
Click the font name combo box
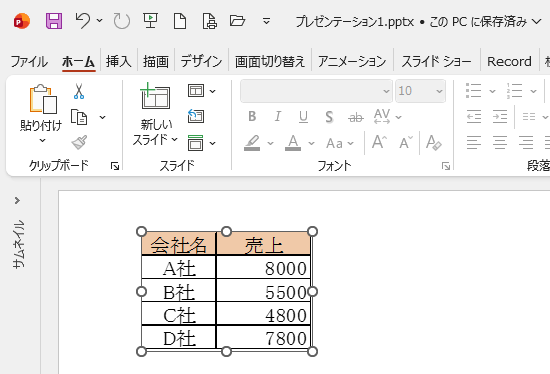click(x=316, y=91)
